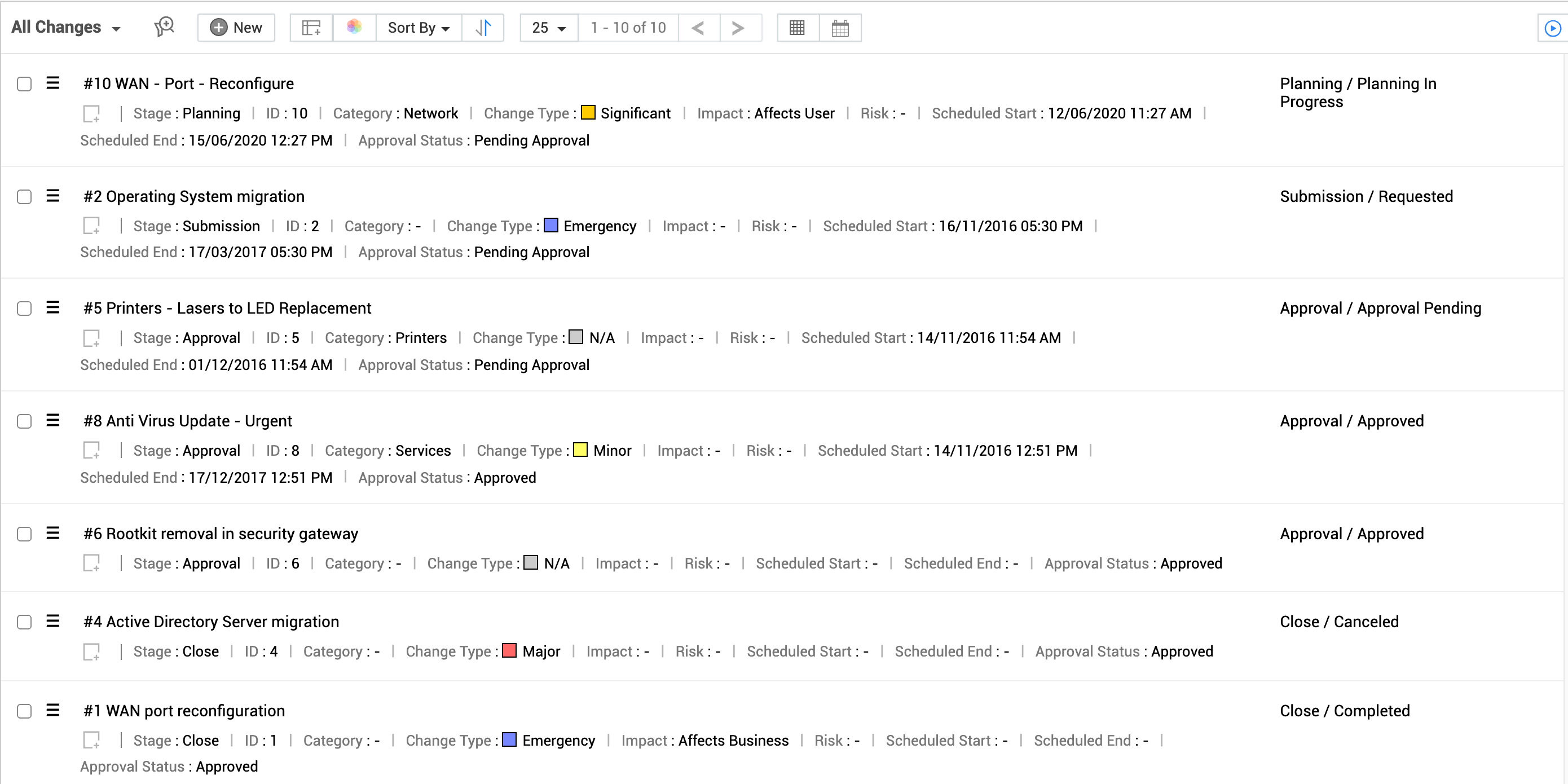
Task: Click Approval / Approval Pending status text
Action: (x=1381, y=308)
